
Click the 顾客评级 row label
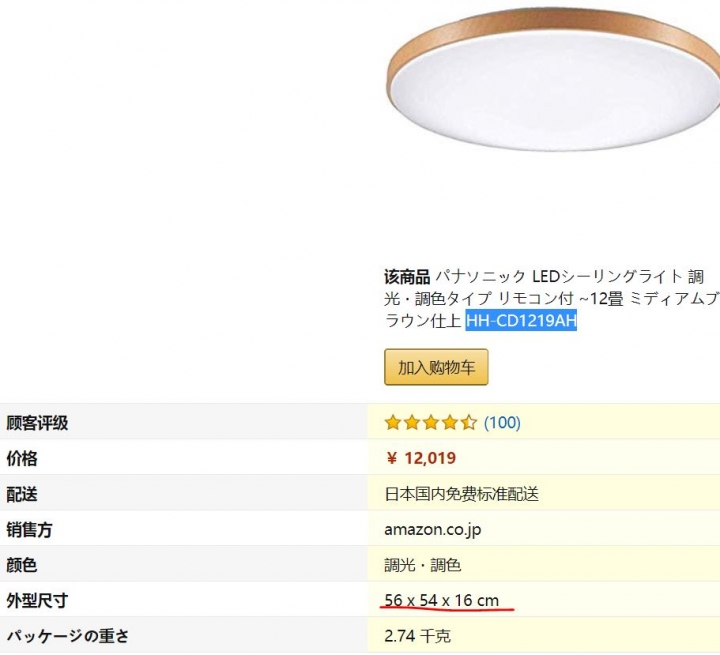pos(37,423)
